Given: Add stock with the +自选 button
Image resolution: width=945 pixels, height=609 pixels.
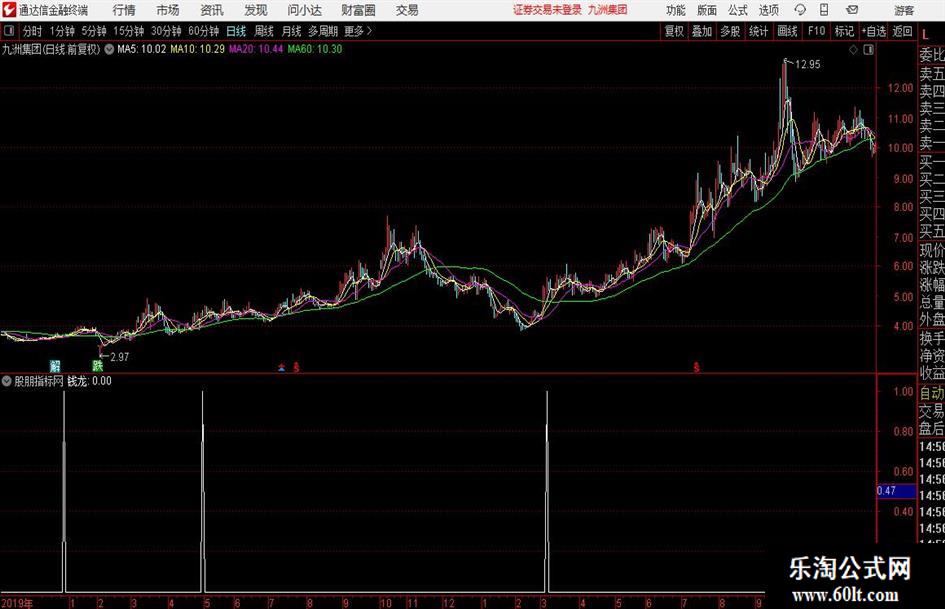Looking at the screenshot, I should coord(873,31).
